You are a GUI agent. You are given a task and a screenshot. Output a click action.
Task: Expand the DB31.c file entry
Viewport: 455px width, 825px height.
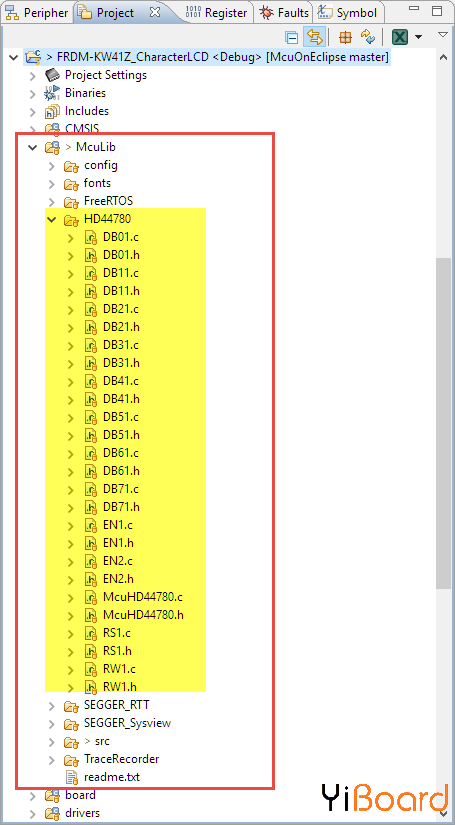[71, 346]
